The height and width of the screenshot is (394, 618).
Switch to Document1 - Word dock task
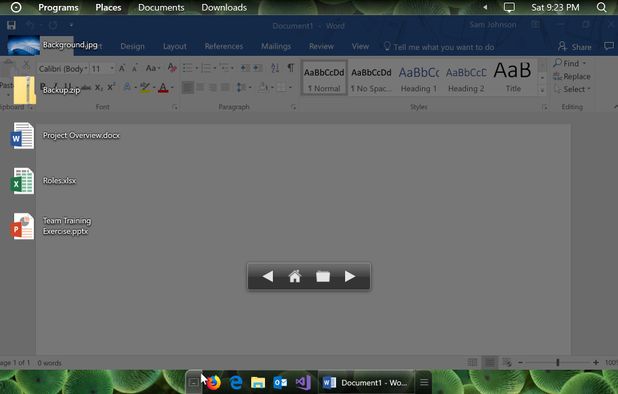coord(365,382)
